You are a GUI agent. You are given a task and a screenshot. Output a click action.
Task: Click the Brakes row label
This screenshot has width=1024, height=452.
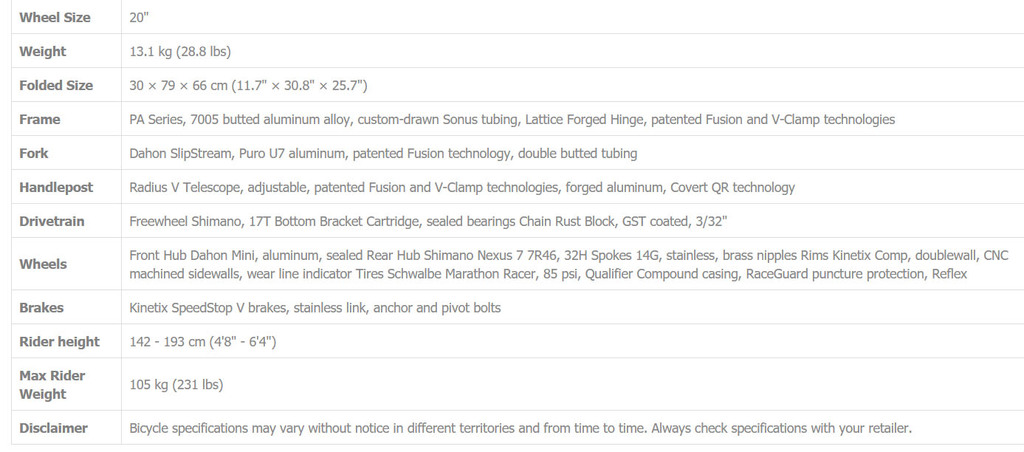[42, 308]
